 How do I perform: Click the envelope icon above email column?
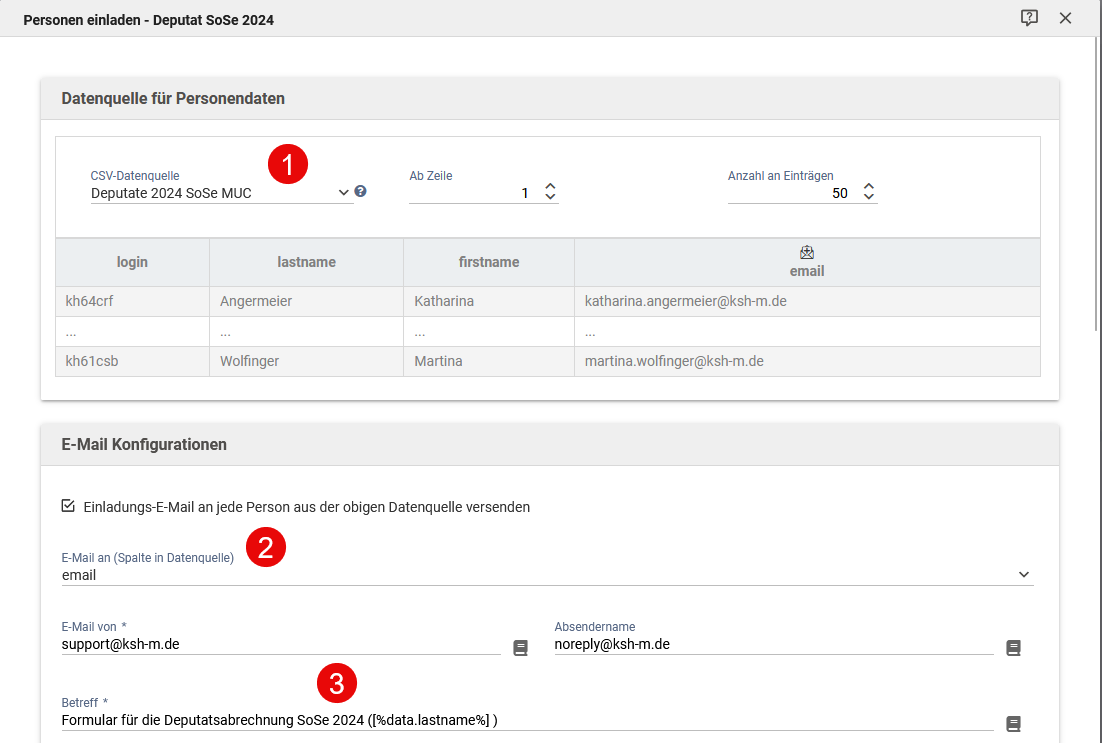click(x=807, y=253)
